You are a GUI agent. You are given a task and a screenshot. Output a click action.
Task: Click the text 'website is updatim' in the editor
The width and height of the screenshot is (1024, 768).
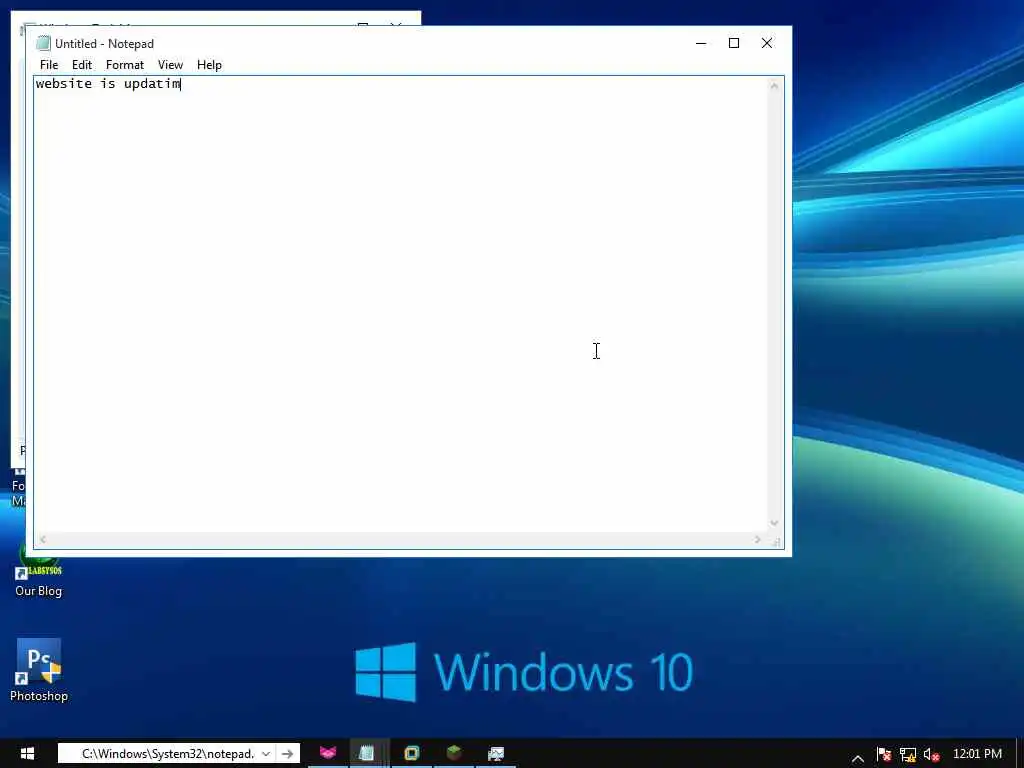tap(108, 84)
